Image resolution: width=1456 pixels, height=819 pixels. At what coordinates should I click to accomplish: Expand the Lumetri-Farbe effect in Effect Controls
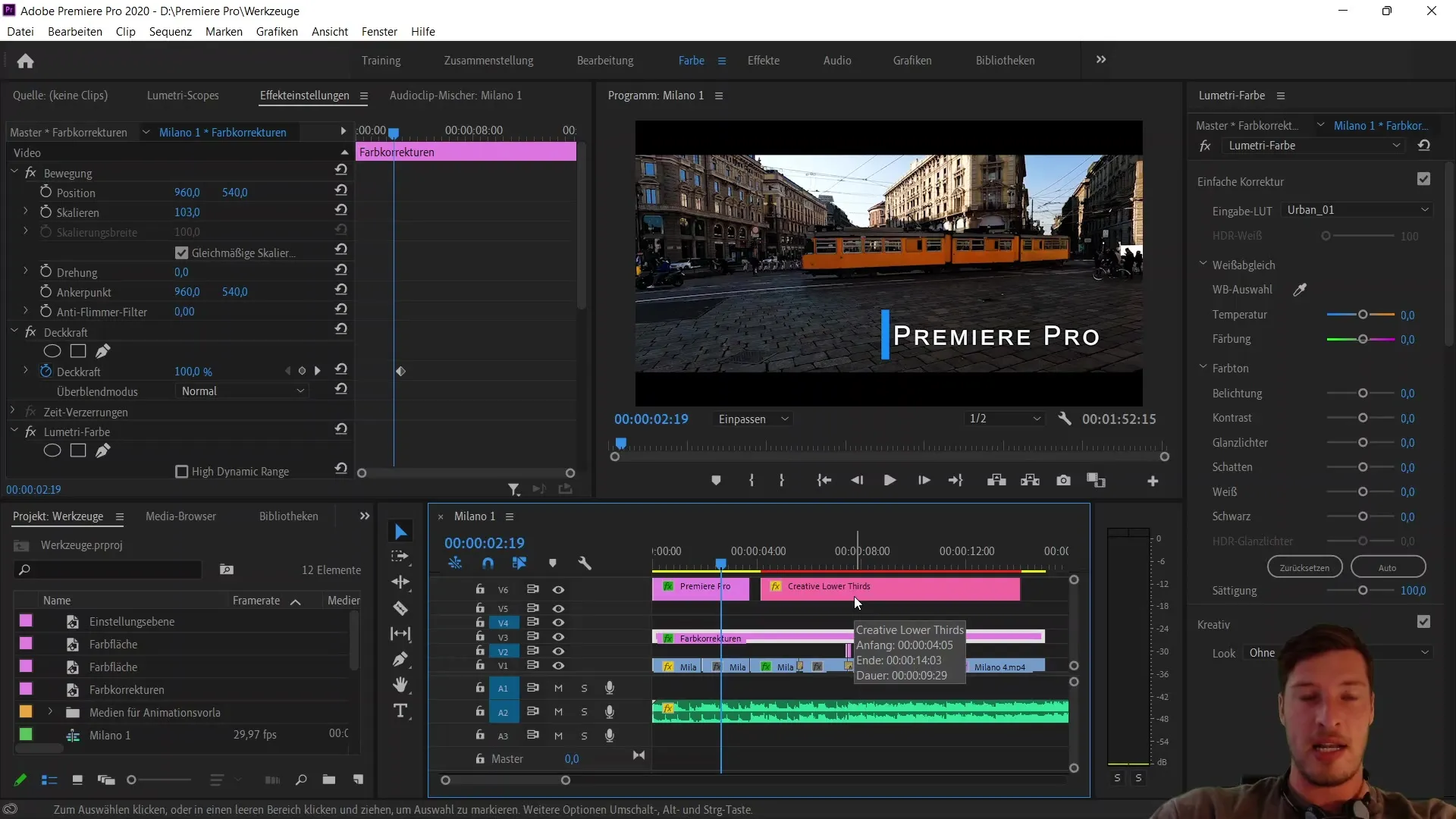pos(12,431)
